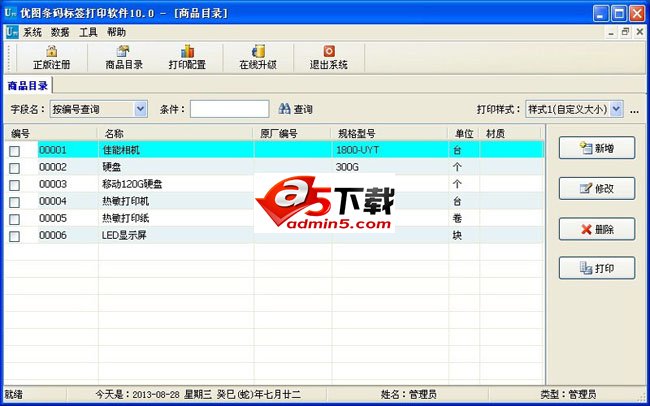
Task: Expand the 字段名 query field dropdown
Action: pos(141,109)
